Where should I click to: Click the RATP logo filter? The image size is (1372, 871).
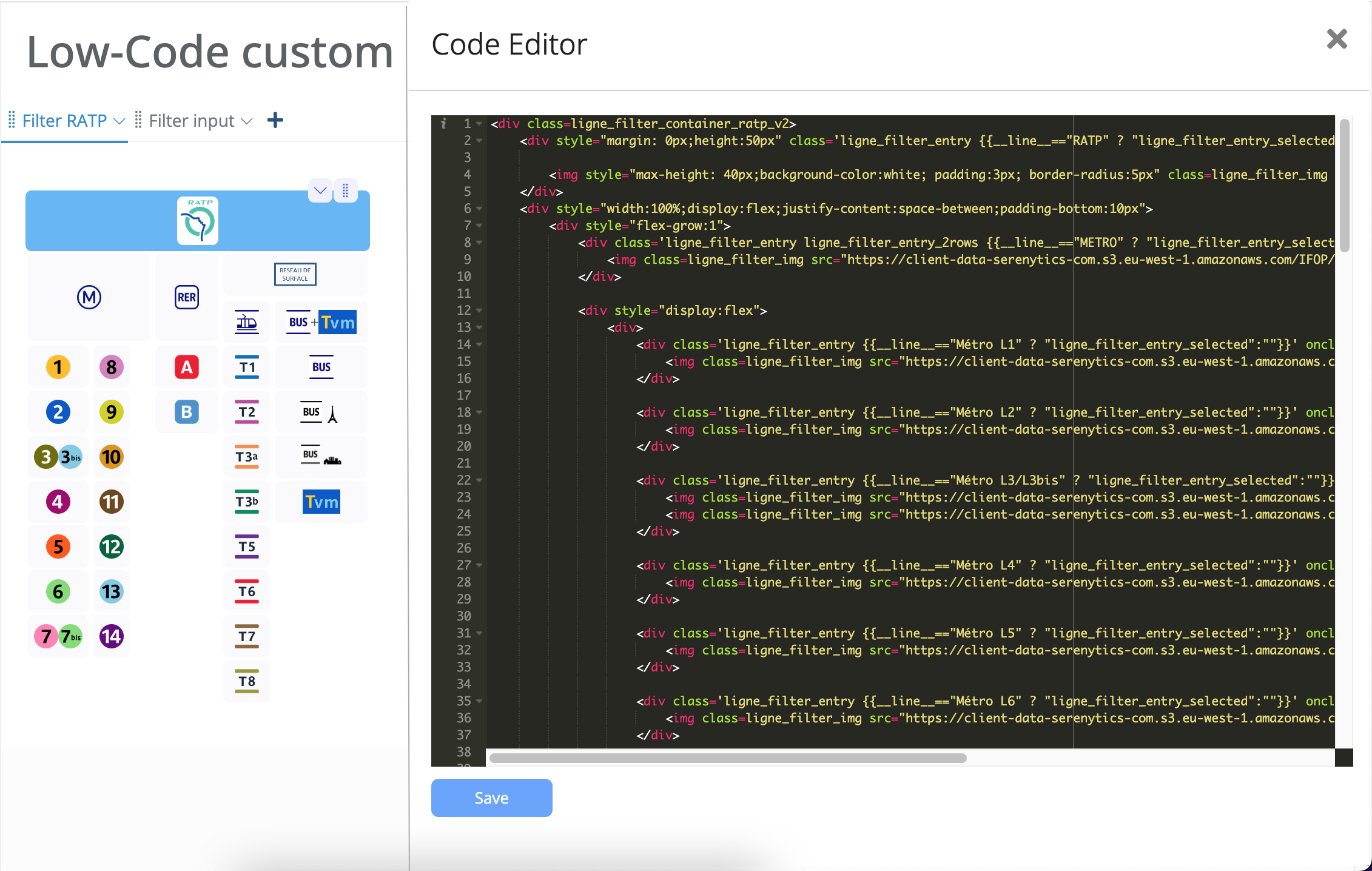coord(198,221)
